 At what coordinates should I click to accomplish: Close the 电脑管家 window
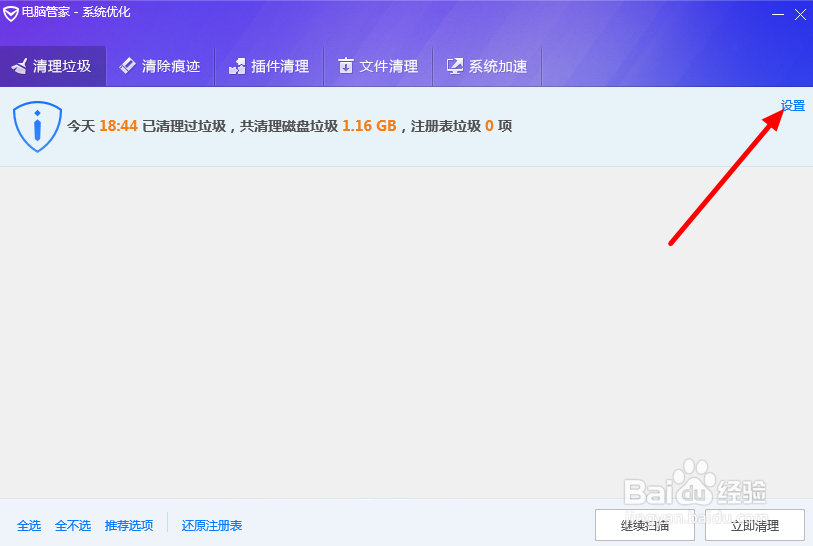[800, 15]
